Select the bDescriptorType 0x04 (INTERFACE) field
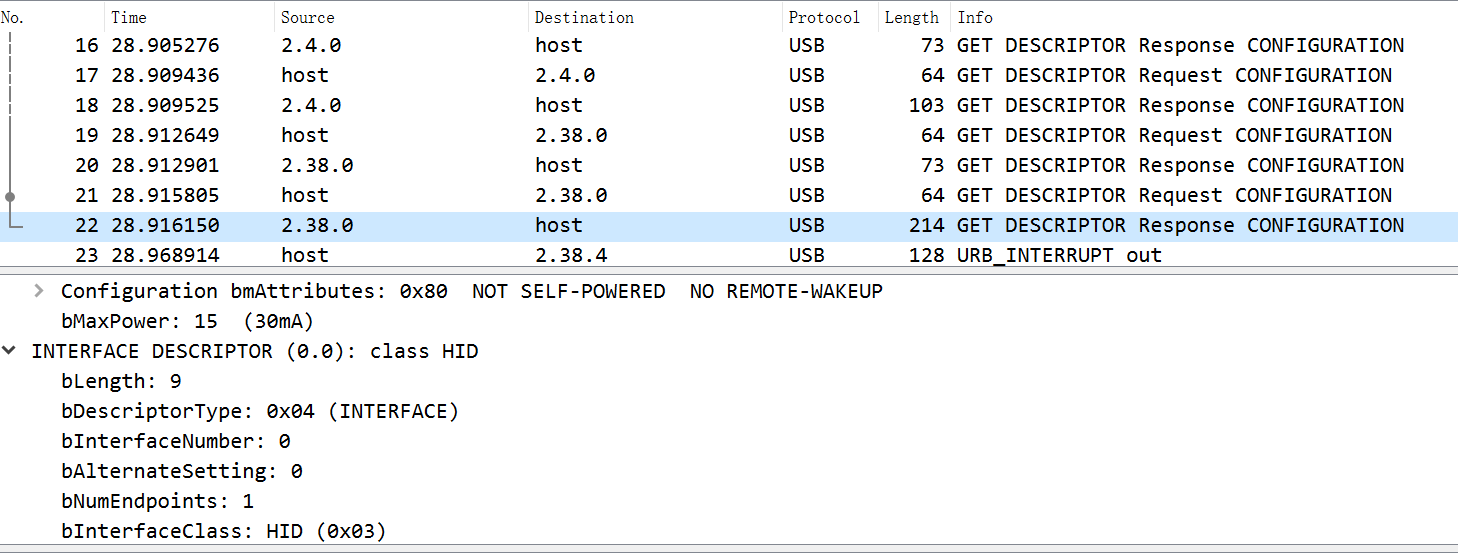The width and height of the screenshot is (1458, 553). click(x=259, y=411)
